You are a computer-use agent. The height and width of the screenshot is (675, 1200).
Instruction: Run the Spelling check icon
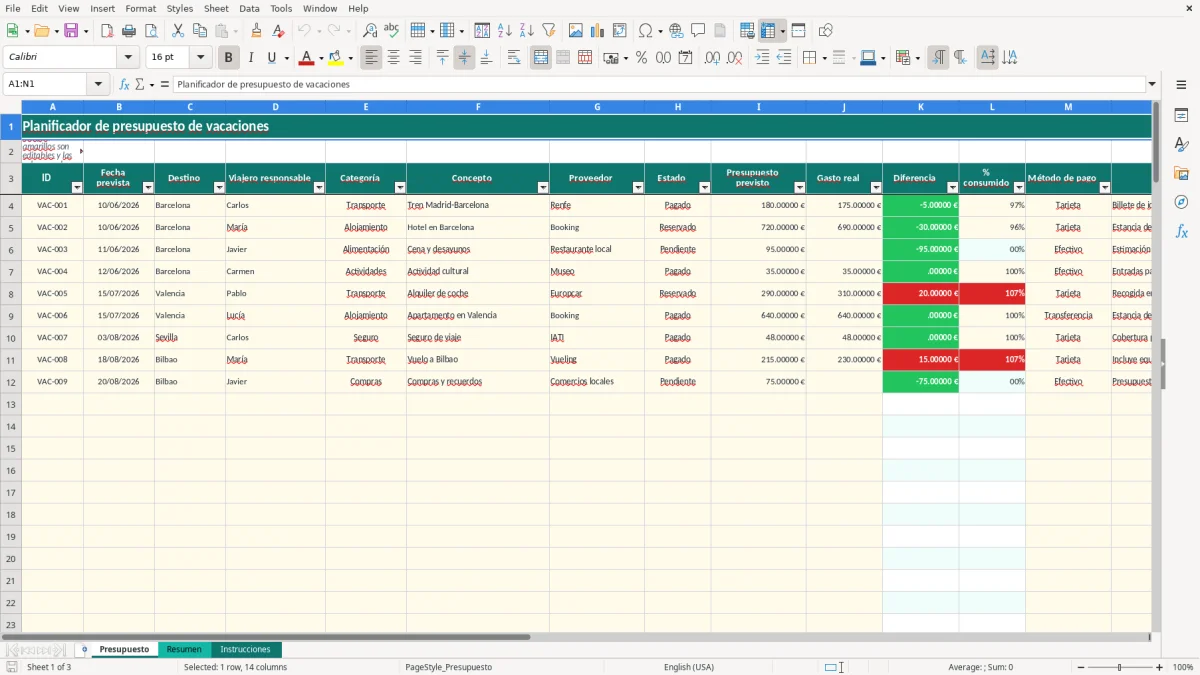391,31
